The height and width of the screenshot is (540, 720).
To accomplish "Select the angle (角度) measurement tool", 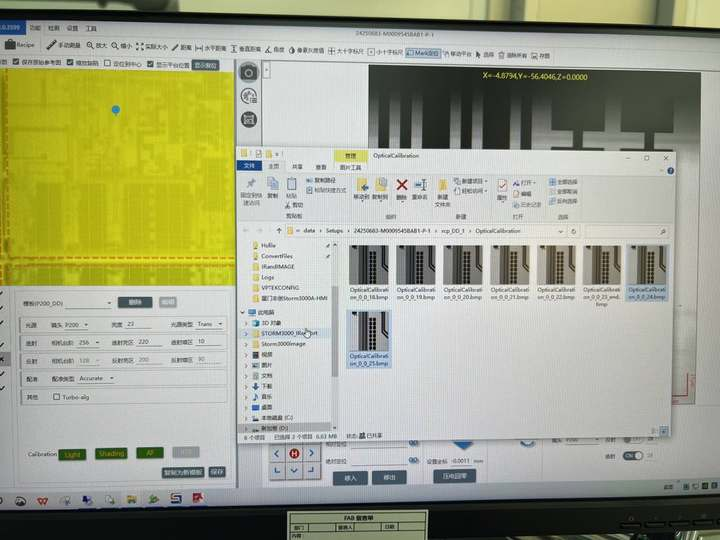I will tap(275, 49).
